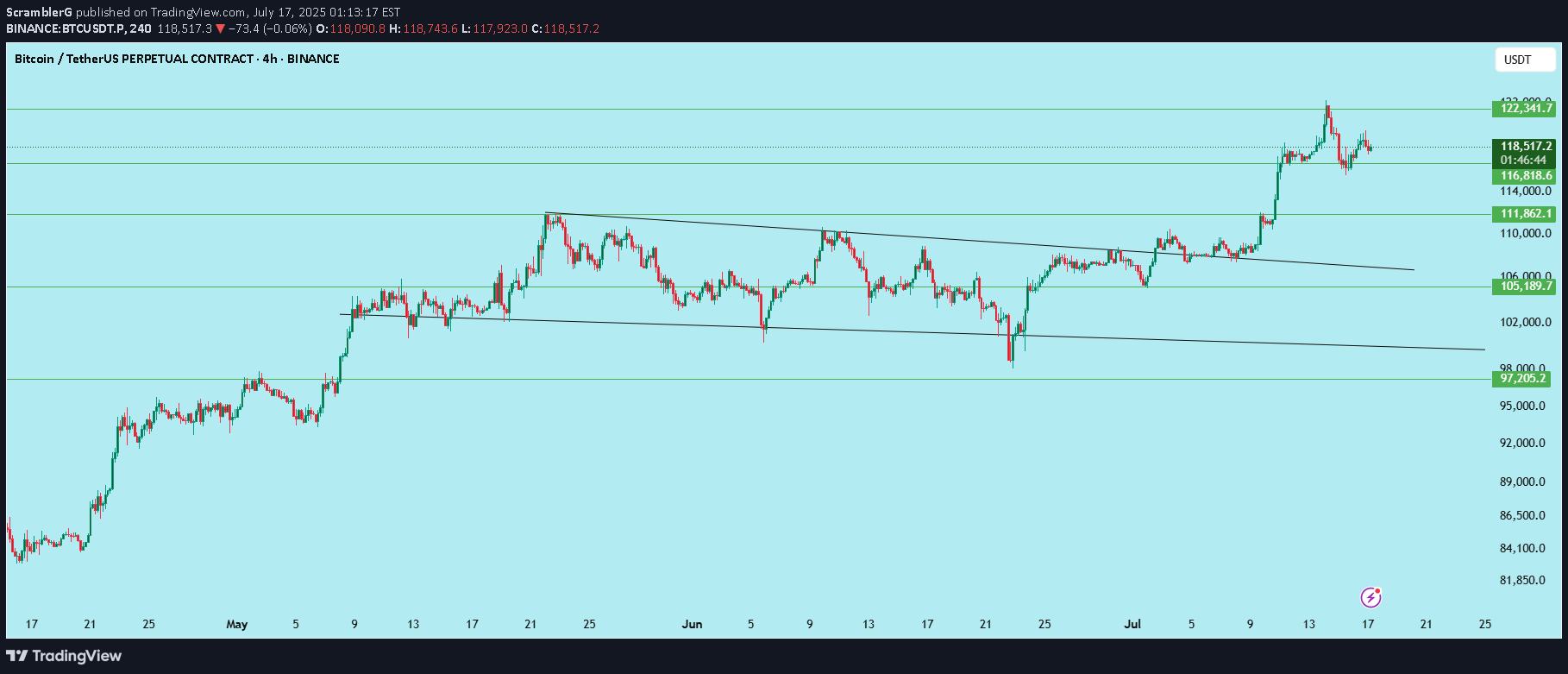
Task: Click the open value O:118,090.8
Action: 350,28
